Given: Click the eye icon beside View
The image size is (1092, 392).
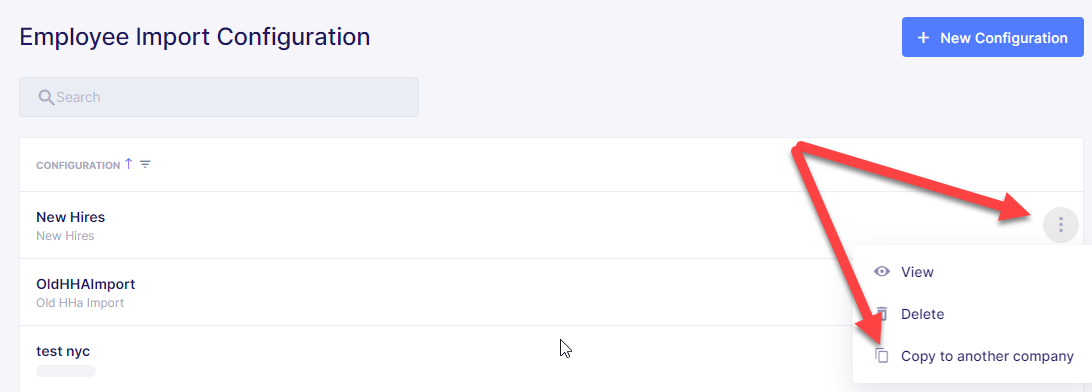Looking at the screenshot, I should pos(882,272).
